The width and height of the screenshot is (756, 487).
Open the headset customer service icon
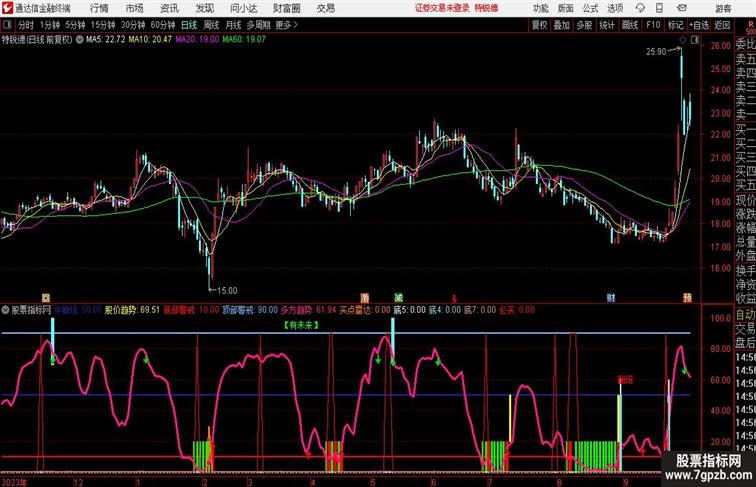640,8
